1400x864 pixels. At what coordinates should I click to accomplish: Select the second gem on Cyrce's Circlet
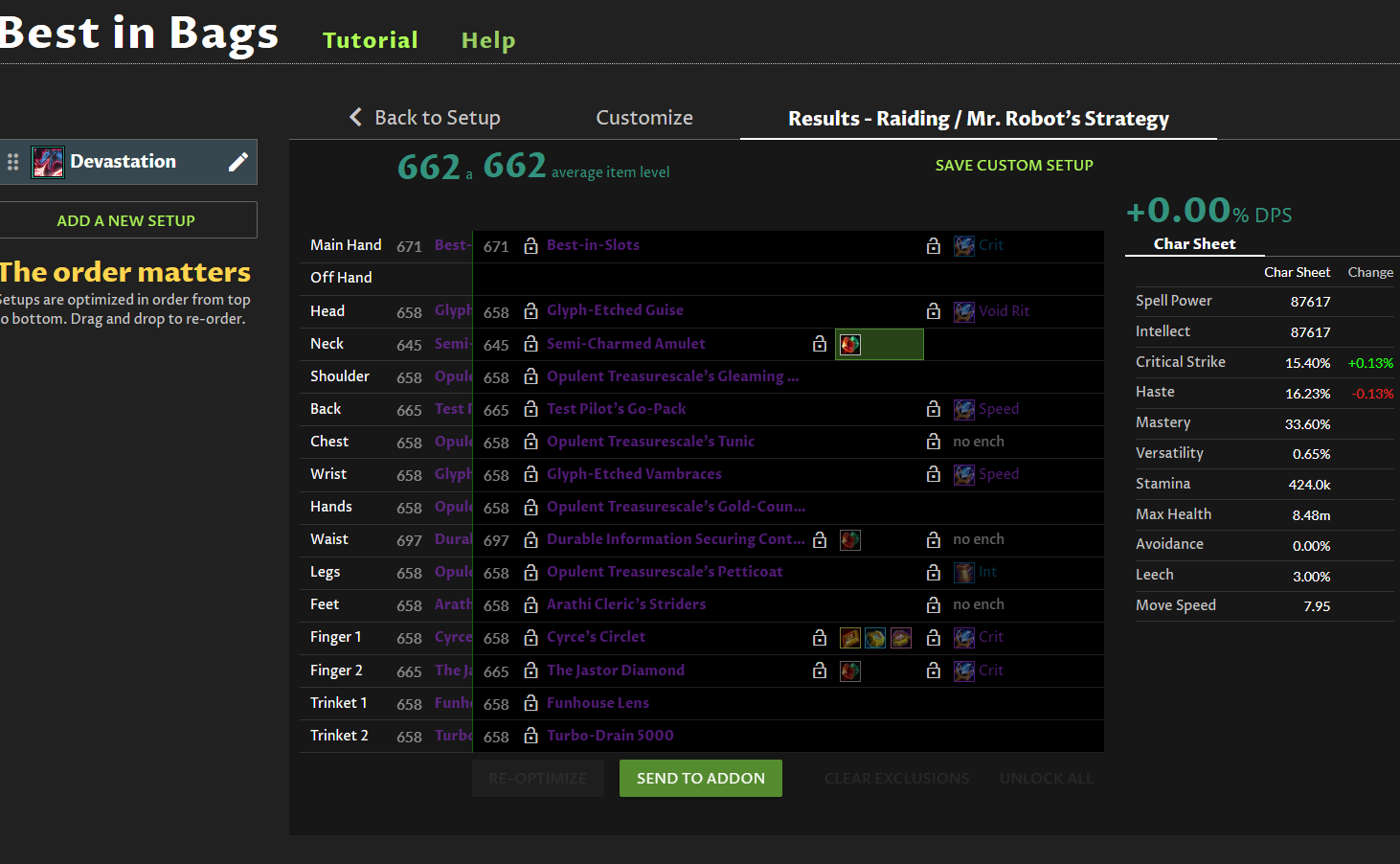point(875,638)
